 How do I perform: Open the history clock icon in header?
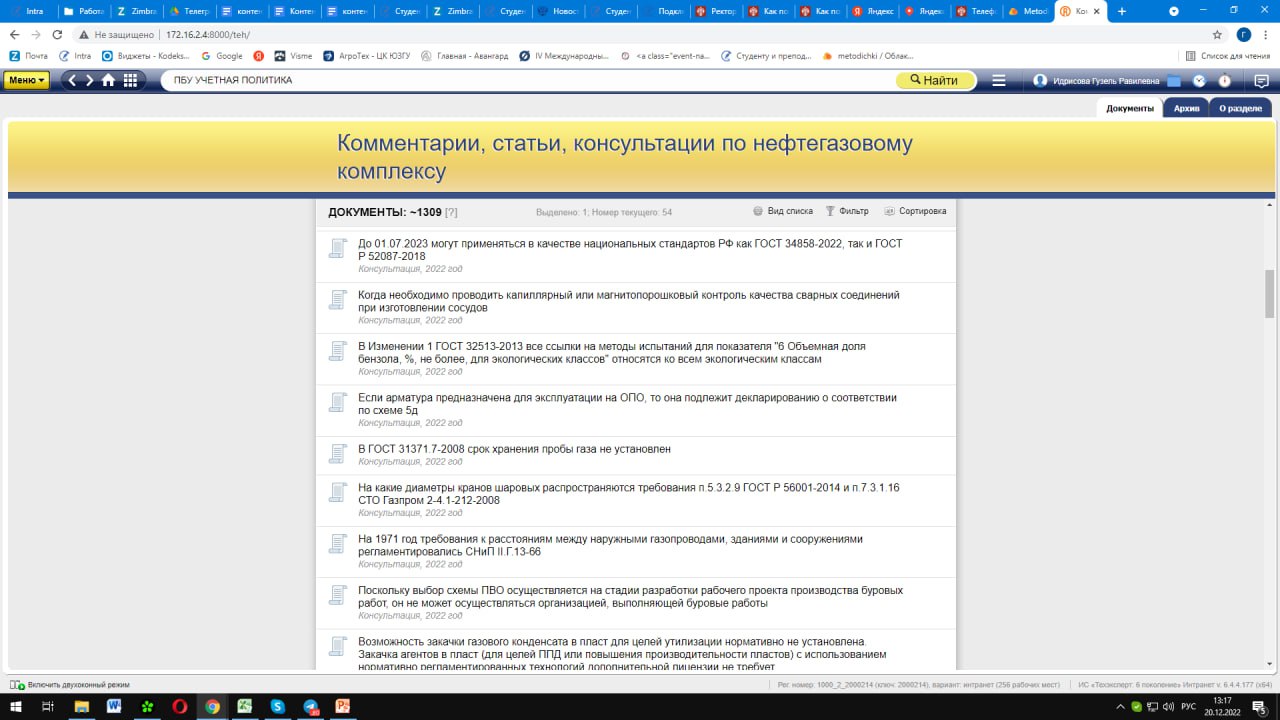1199,80
